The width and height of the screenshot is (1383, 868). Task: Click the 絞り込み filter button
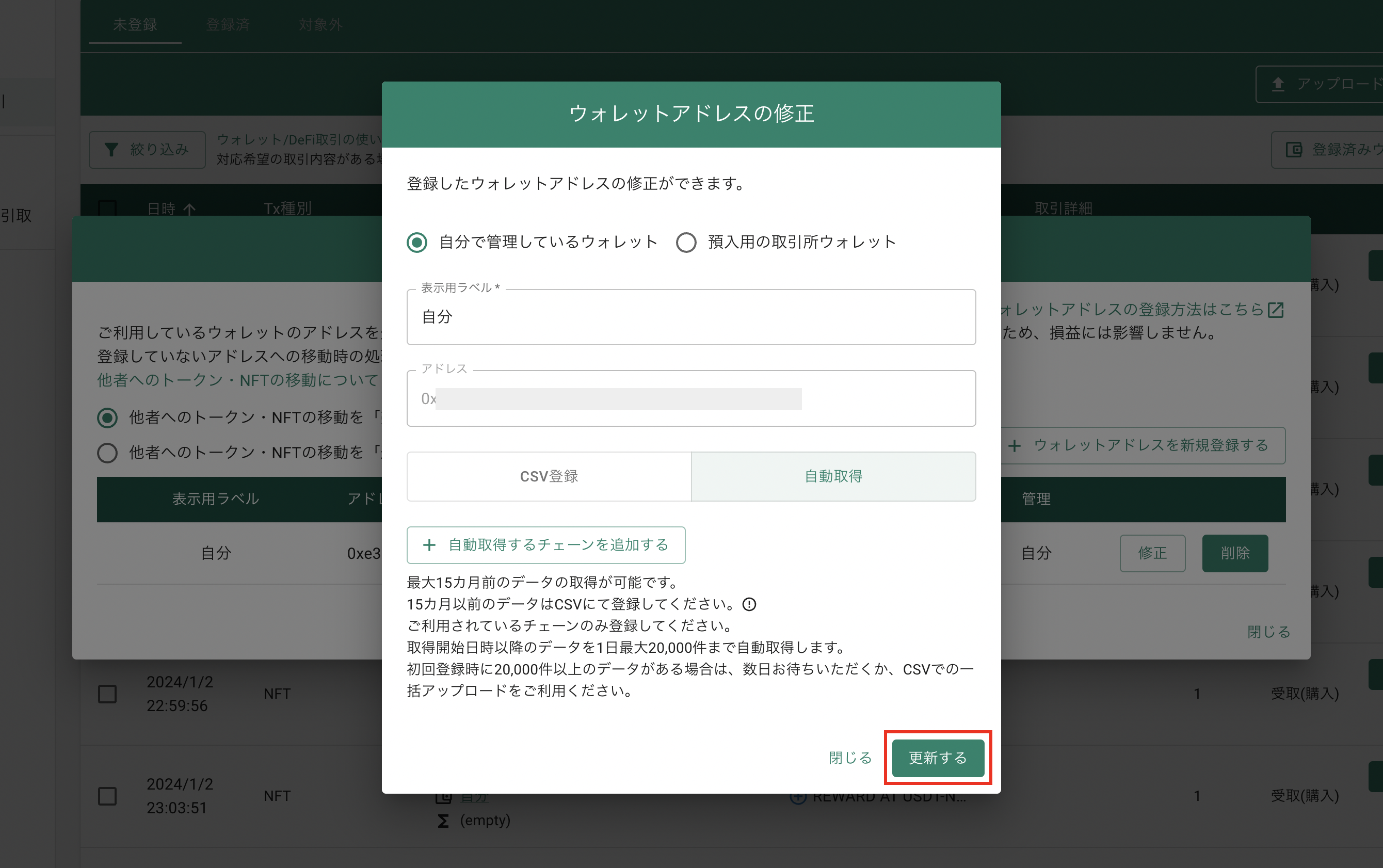[147, 149]
